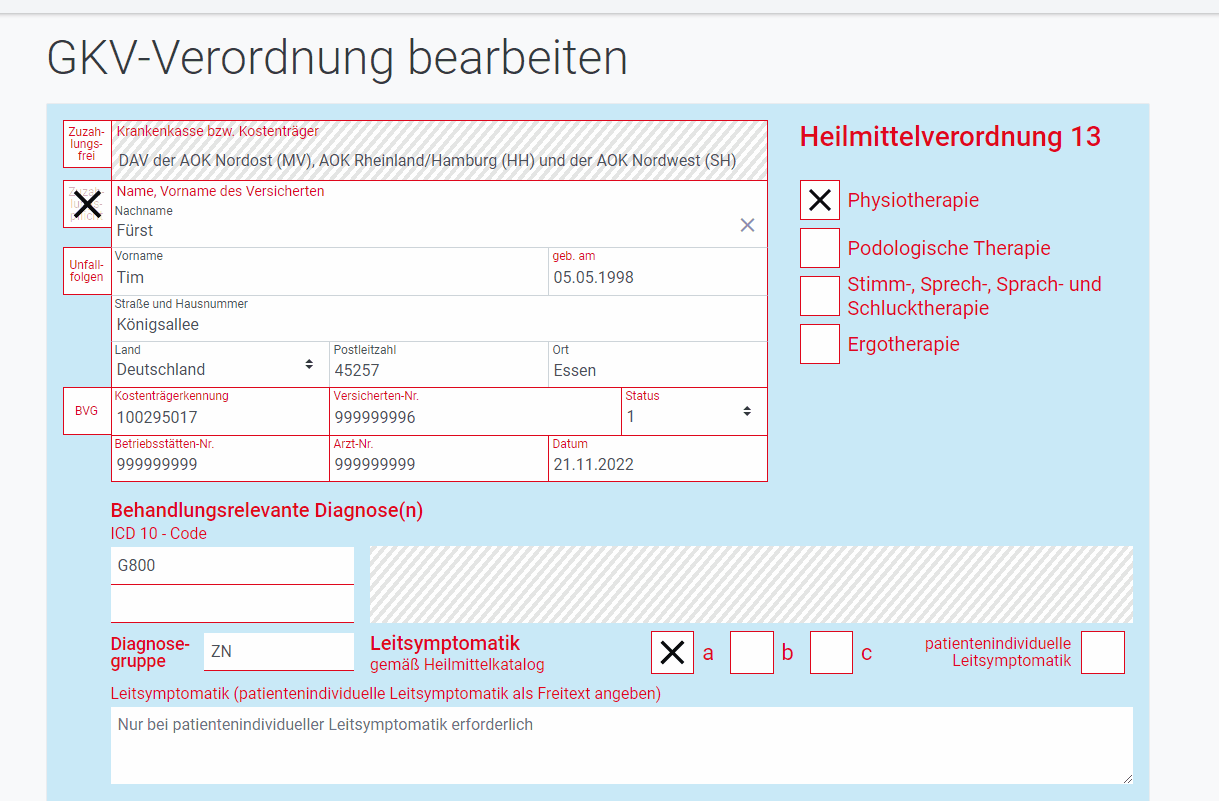Click the Vorname field containing Tim
The width and height of the screenshot is (1219, 801).
pos(330,271)
